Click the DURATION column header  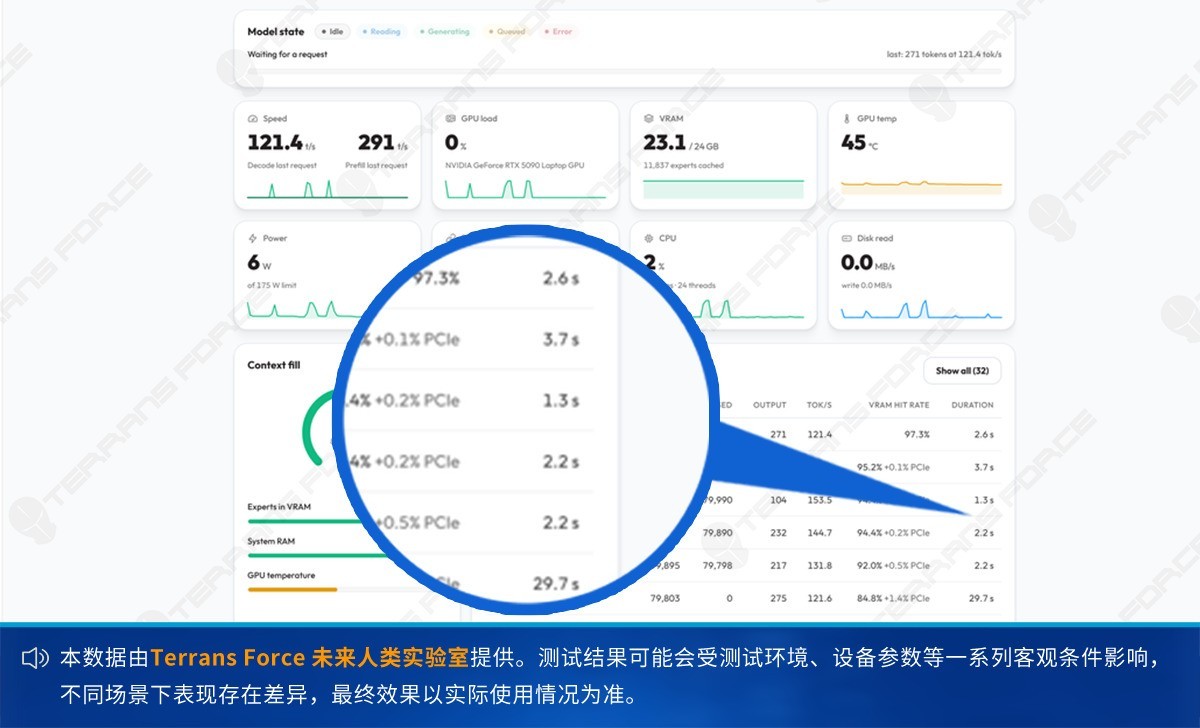pyautogui.click(x=972, y=405)
